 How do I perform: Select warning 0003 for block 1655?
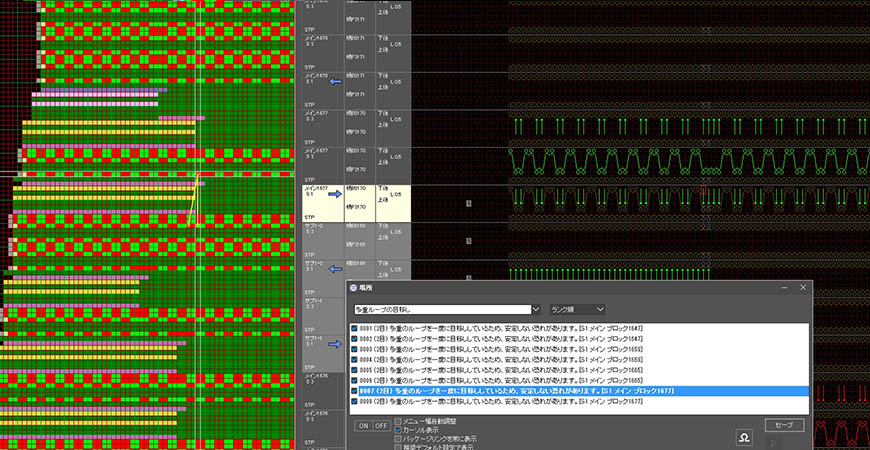(x=500, y=348)
